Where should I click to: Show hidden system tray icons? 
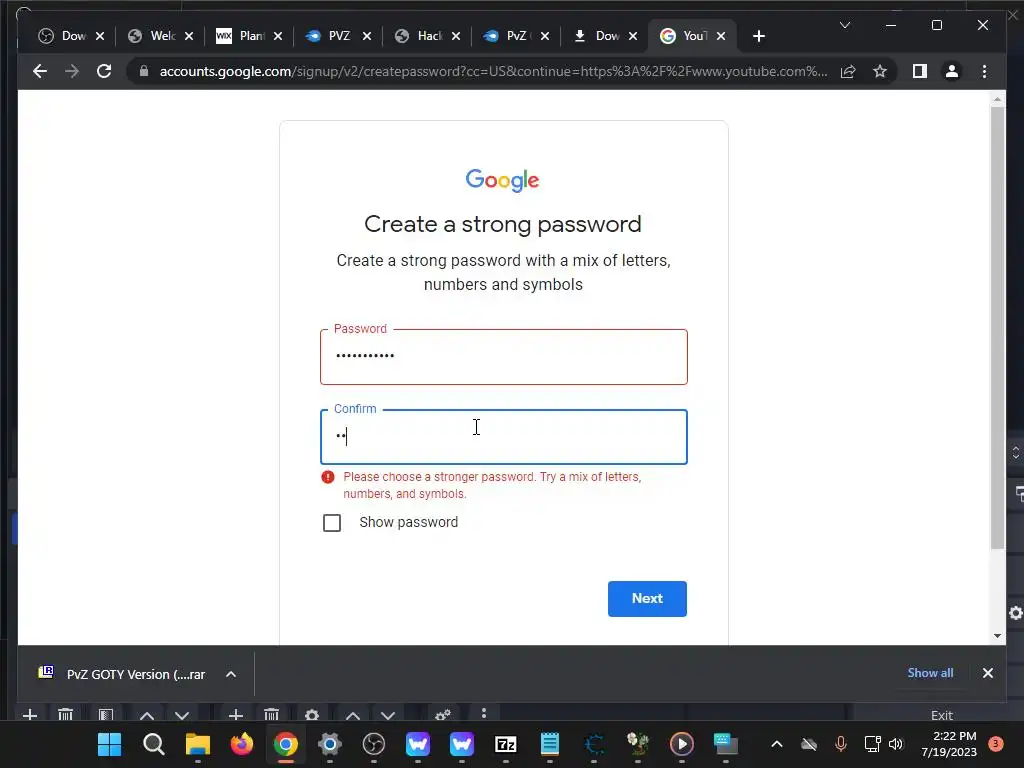point(776,744)
